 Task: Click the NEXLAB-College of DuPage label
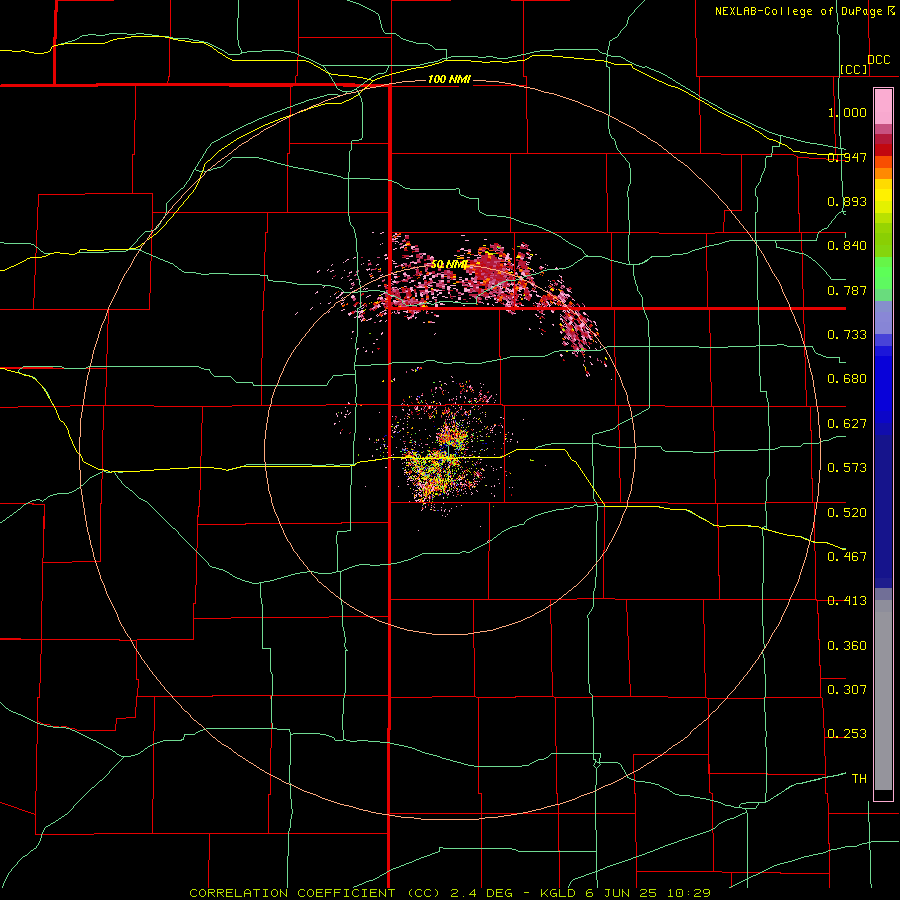[x=798, y=11]
